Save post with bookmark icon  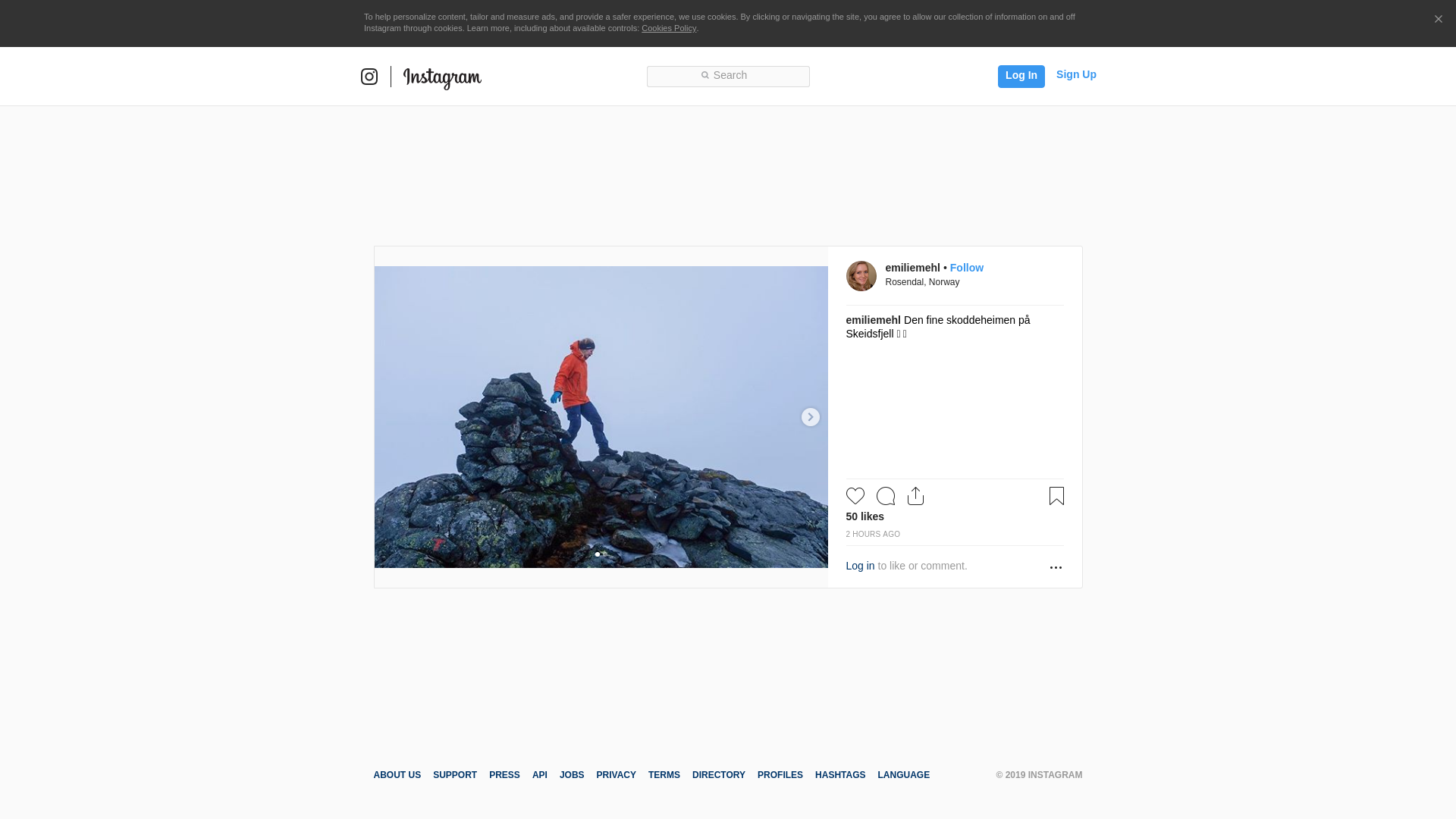tap(1056, 496)
